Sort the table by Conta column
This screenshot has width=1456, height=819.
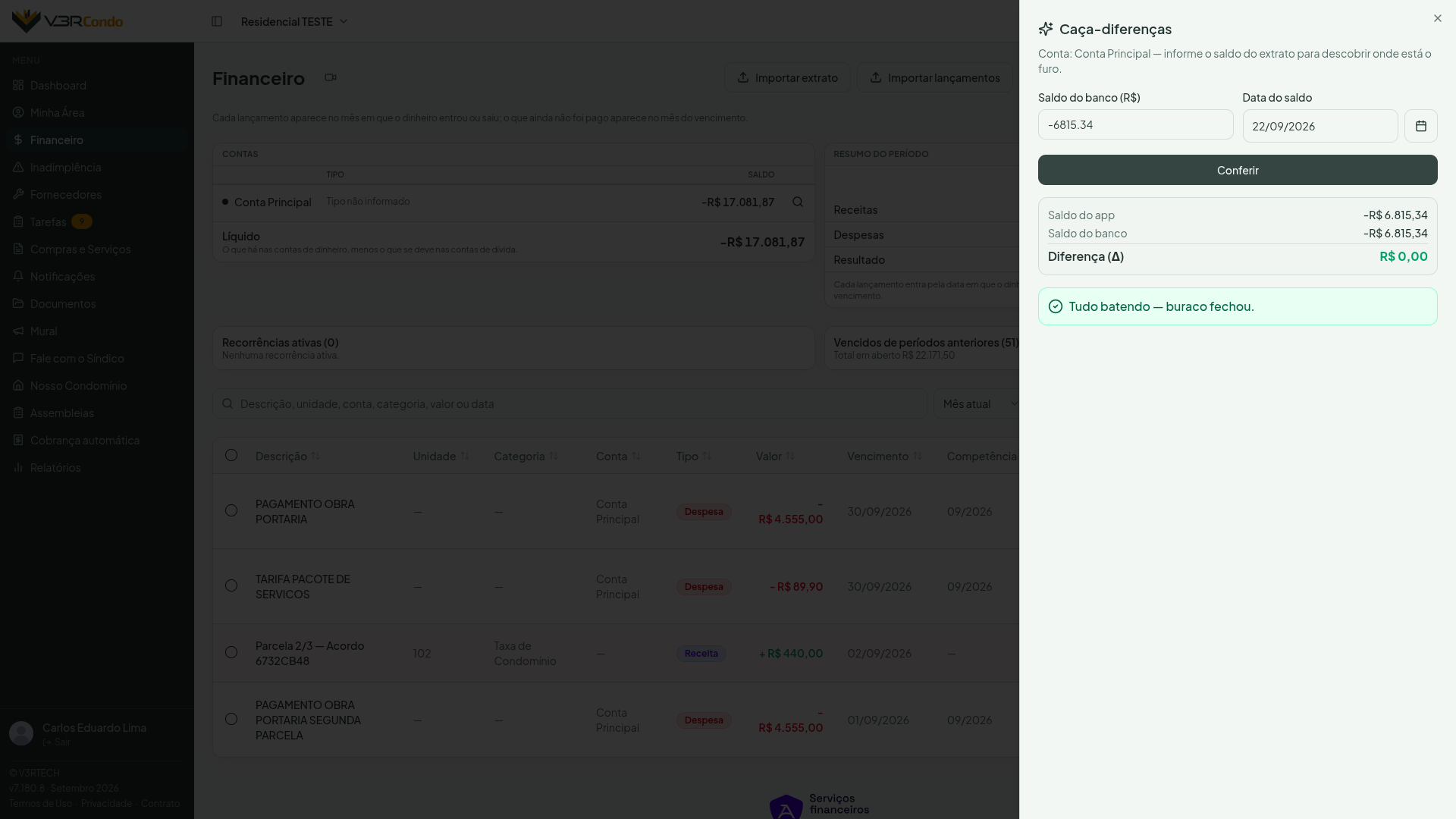[618, 456]
